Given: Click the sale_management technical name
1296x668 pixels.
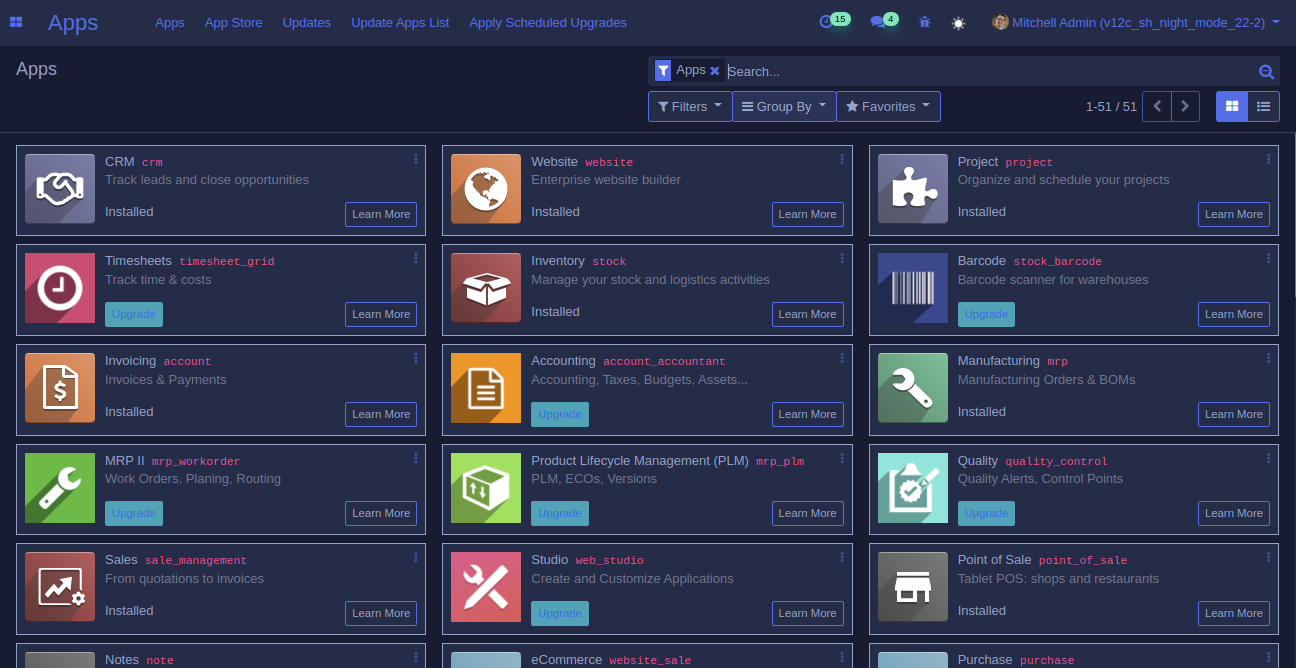Looking at the screenshot, I should pos(196,561).
